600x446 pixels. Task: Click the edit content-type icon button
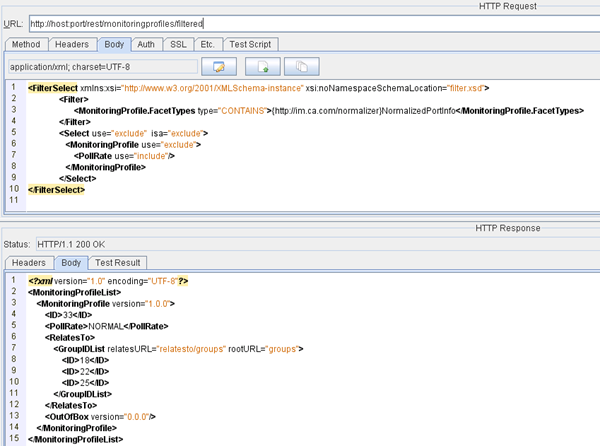click(217, 67)
